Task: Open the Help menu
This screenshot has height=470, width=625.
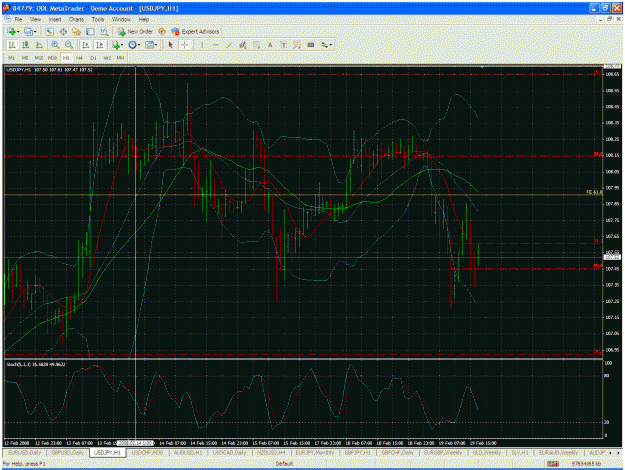Action: [143, 19]
